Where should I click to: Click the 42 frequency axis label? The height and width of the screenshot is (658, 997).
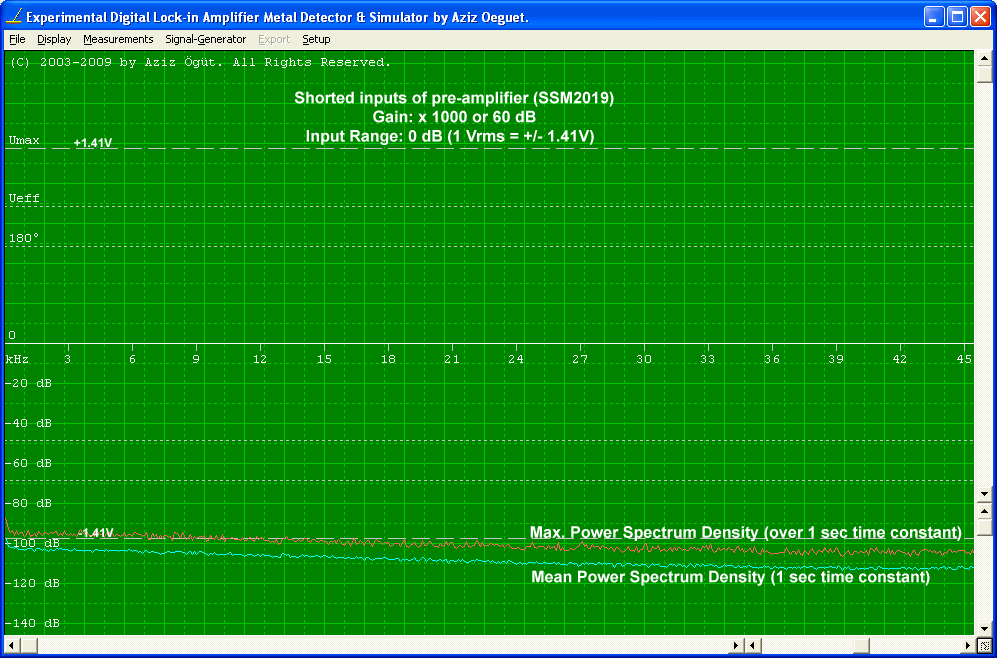900,359
